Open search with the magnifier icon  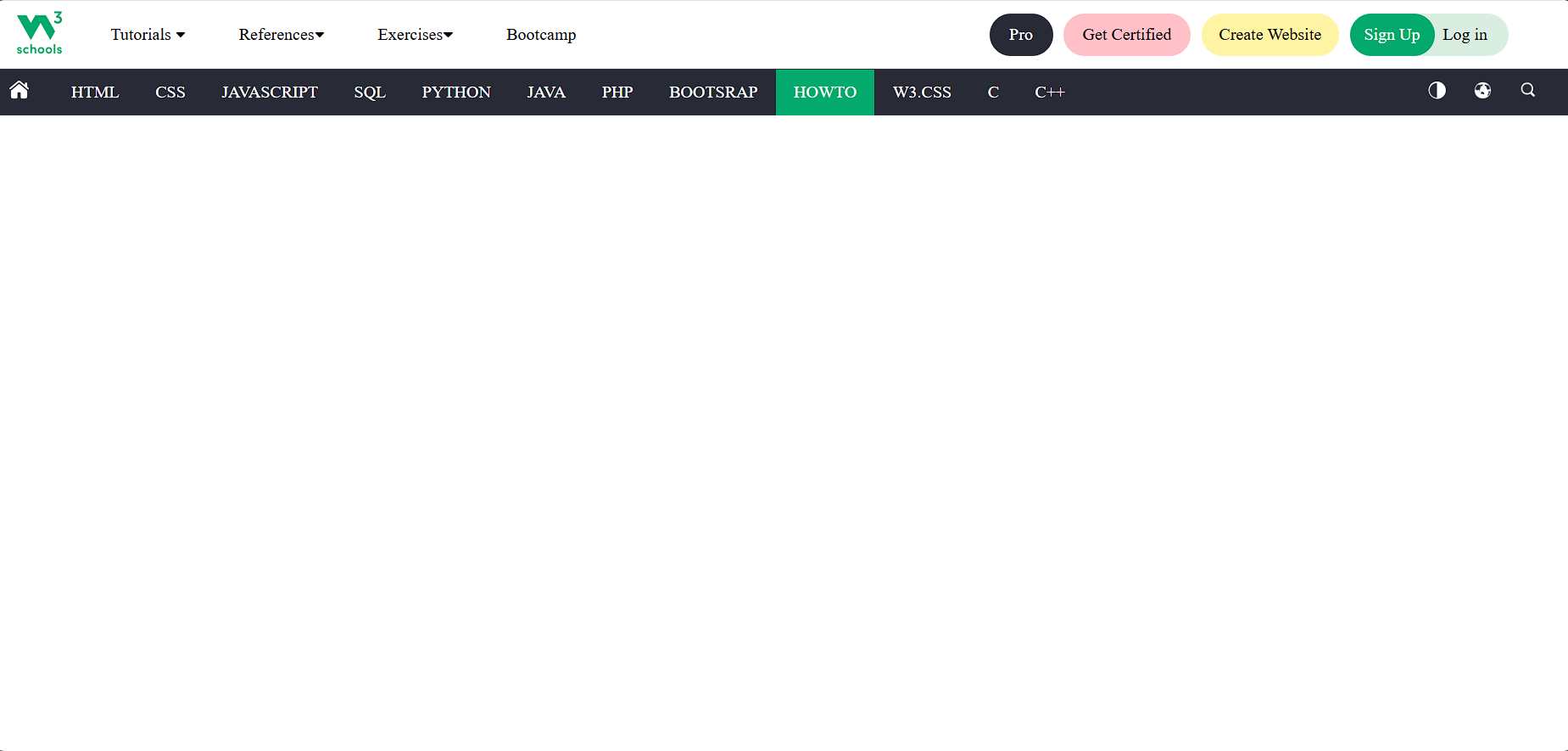(1528, 90)
